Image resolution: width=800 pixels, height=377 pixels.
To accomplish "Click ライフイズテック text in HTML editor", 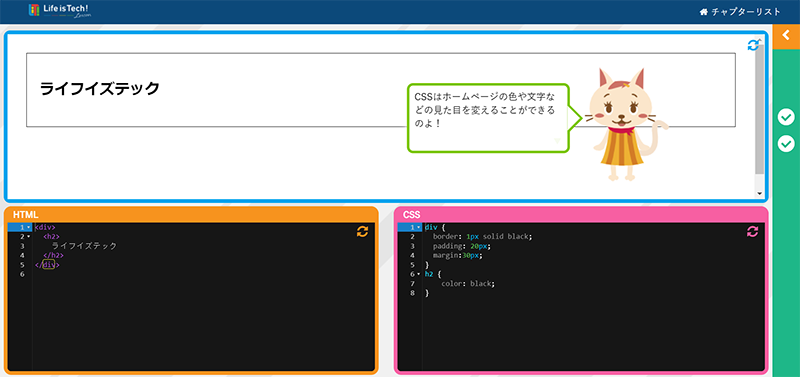I will (84, 246).
